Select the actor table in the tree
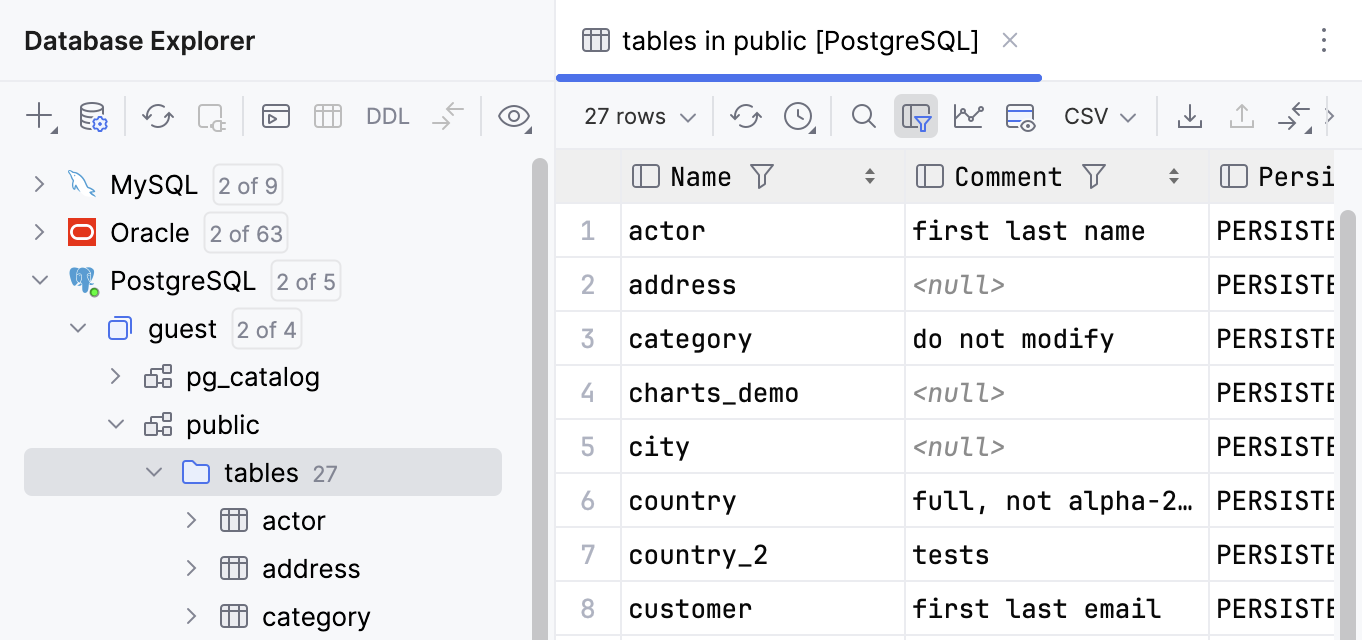 point(293,520)
